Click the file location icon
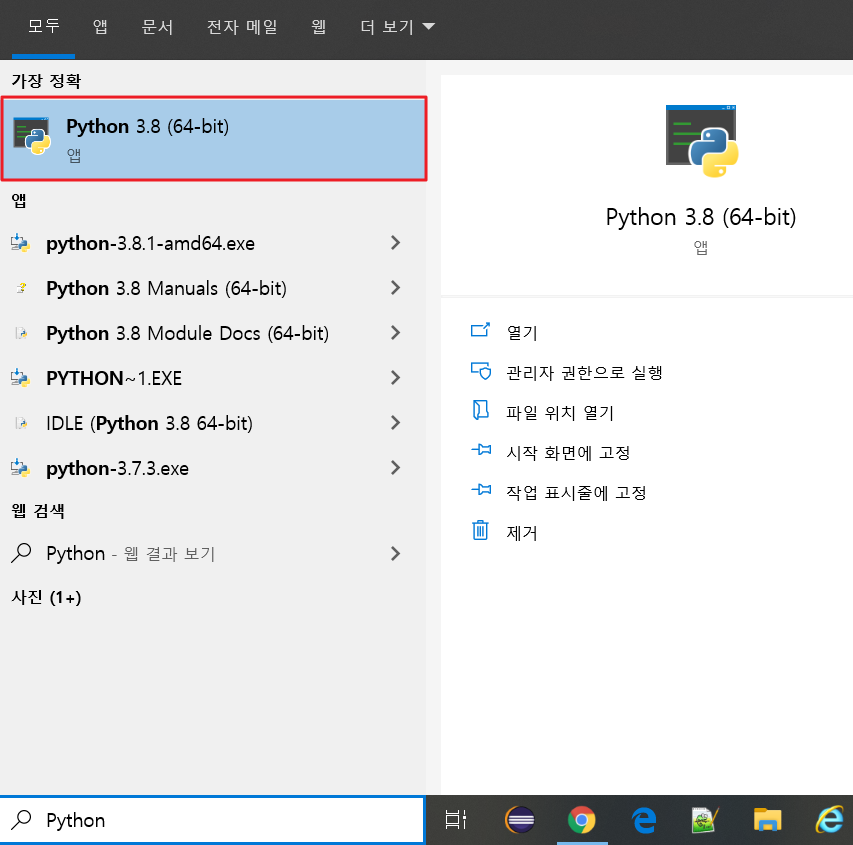The height and width of the screenshot is (845, 853). (x=481, y=410)
